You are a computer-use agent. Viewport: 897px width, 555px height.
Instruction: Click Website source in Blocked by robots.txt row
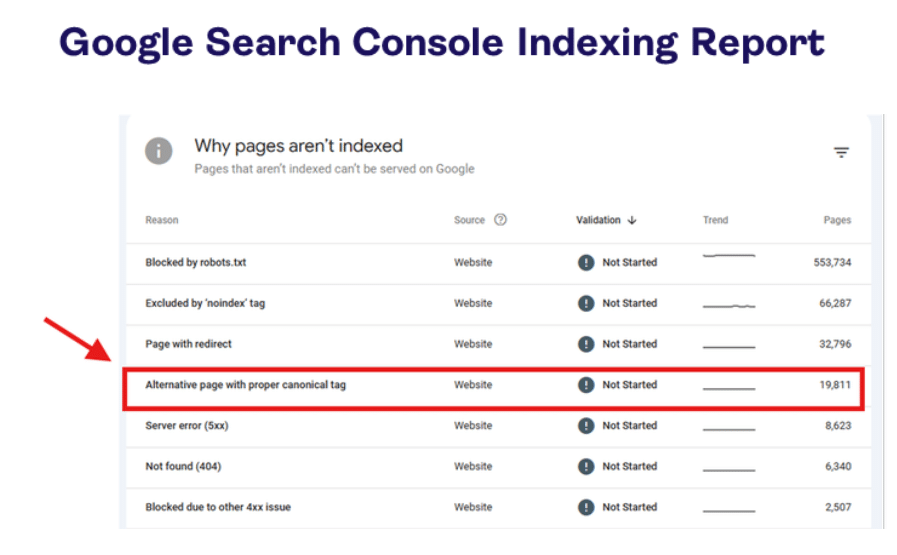coord(473,263)
